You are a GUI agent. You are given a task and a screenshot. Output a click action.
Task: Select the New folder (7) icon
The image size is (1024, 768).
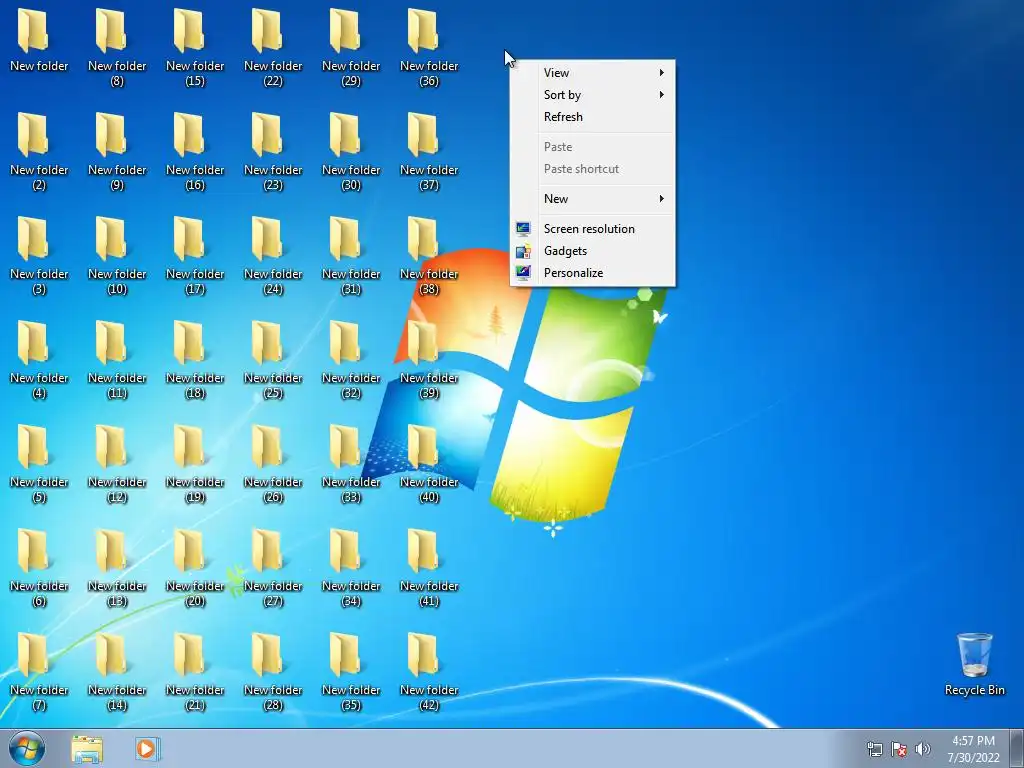(32, 654)
